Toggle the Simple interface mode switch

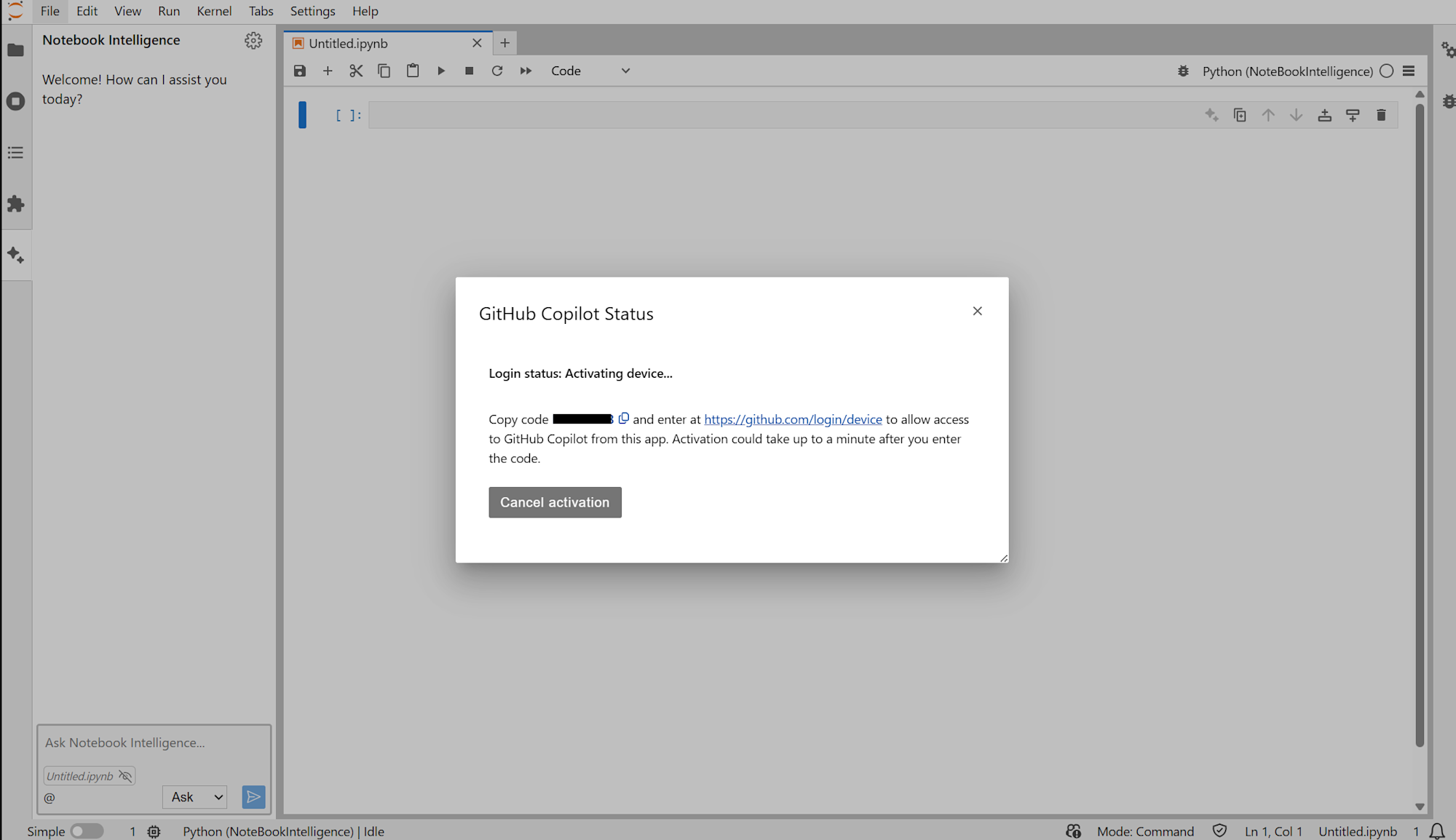(87, 831)
